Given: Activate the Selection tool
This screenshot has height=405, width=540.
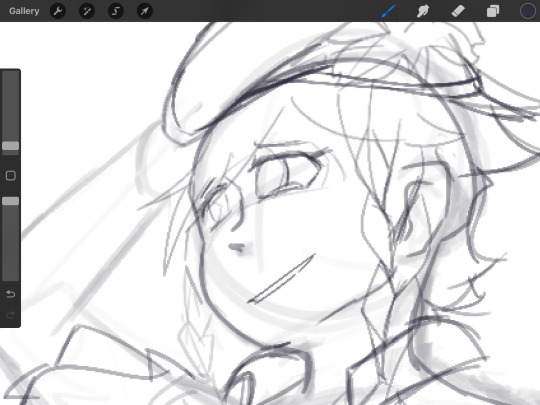Looking at the screenshot, I should (x=116, y=11).
